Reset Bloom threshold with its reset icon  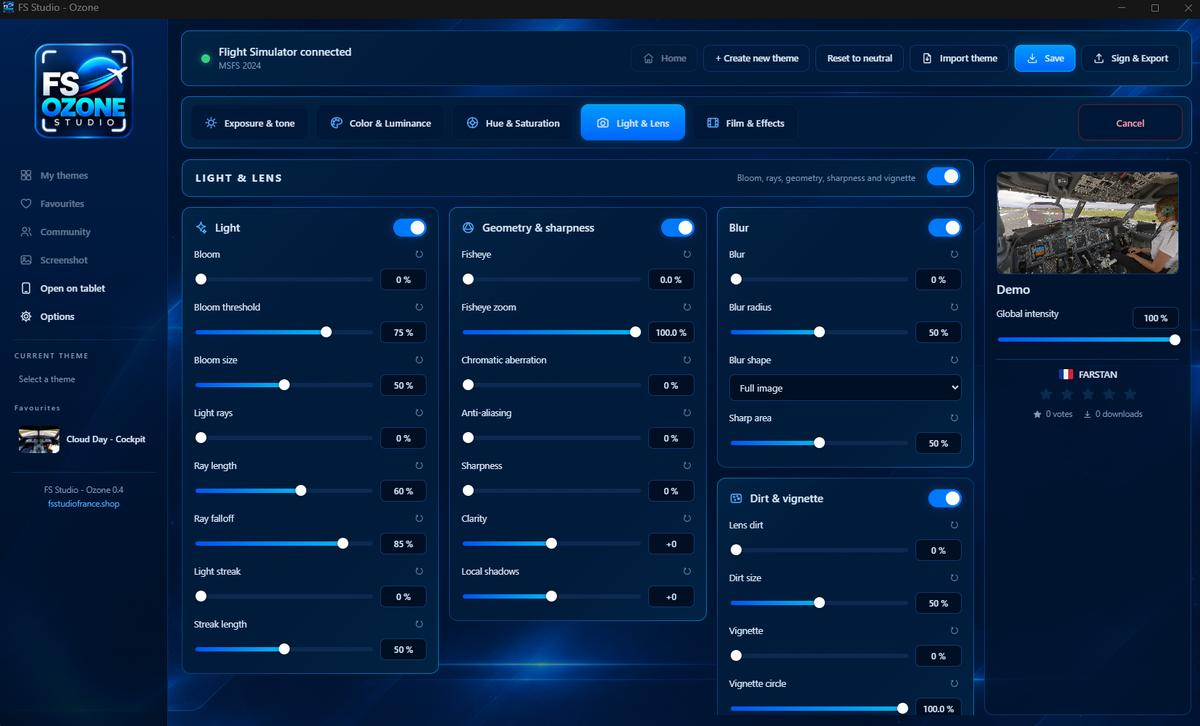[418, 308]
